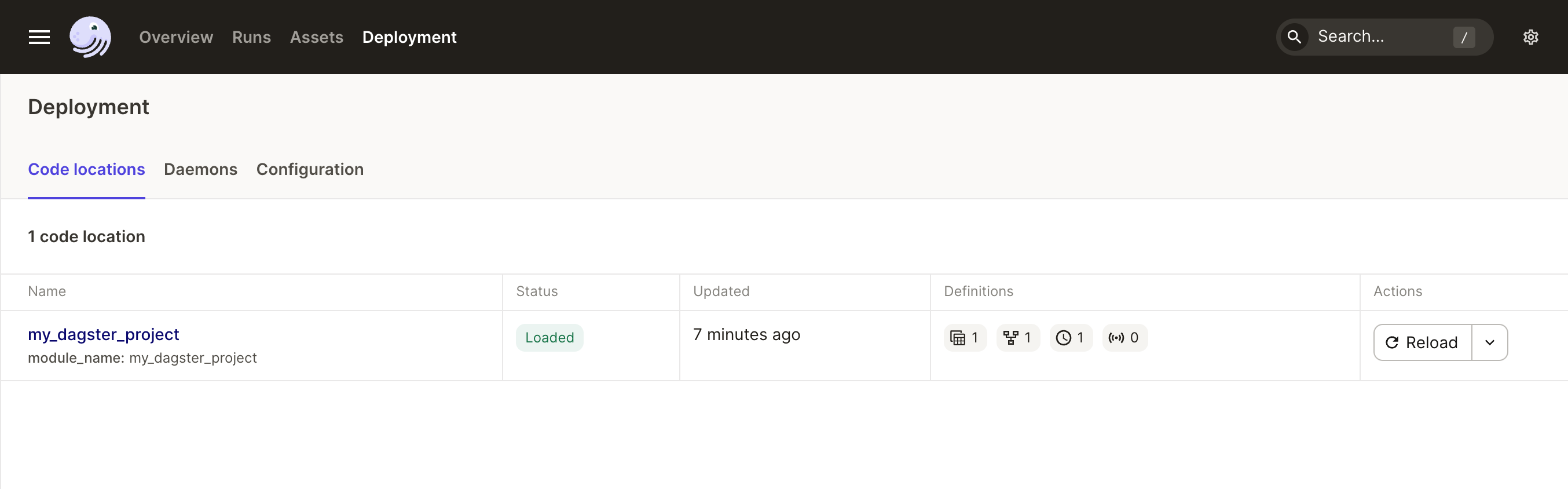Switch to the Daemons tab
Screen dimensions: 1568x489
[x=200, y=169]
